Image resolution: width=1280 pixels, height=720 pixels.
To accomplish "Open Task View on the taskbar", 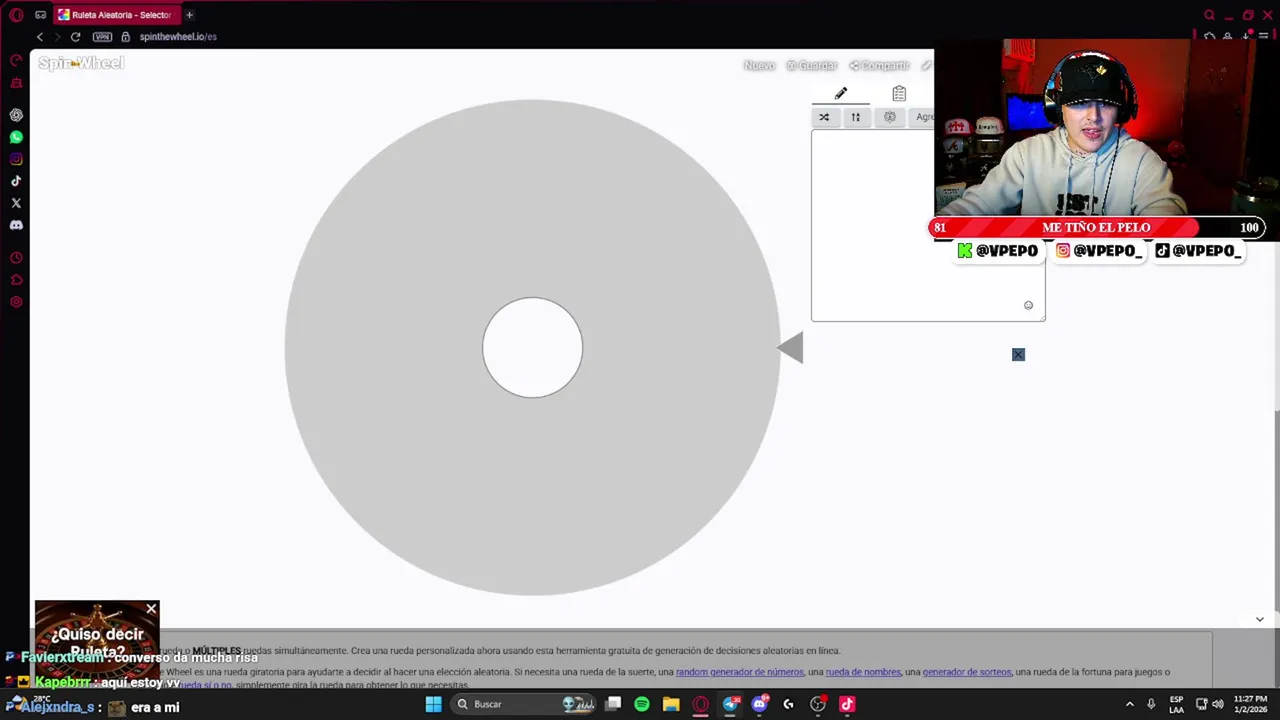I will tap(613, 704).
